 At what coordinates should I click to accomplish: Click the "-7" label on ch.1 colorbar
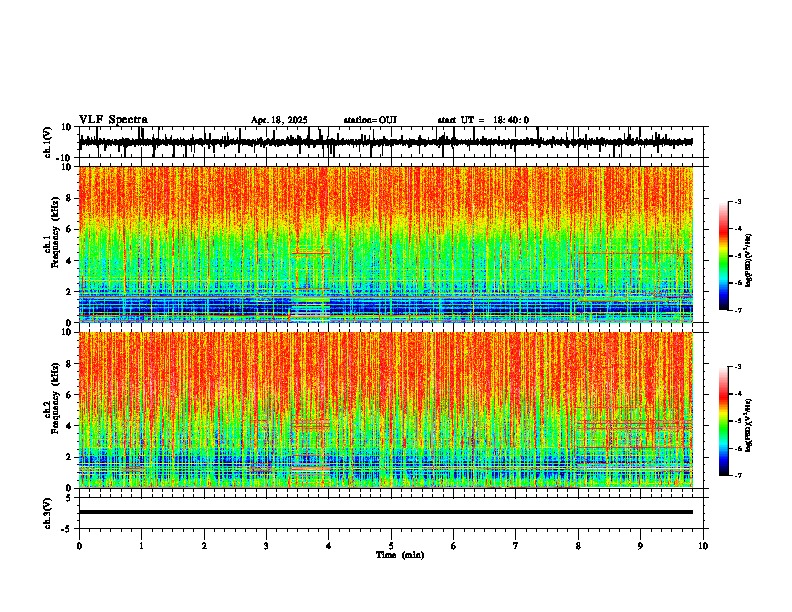tap(737, 310)
